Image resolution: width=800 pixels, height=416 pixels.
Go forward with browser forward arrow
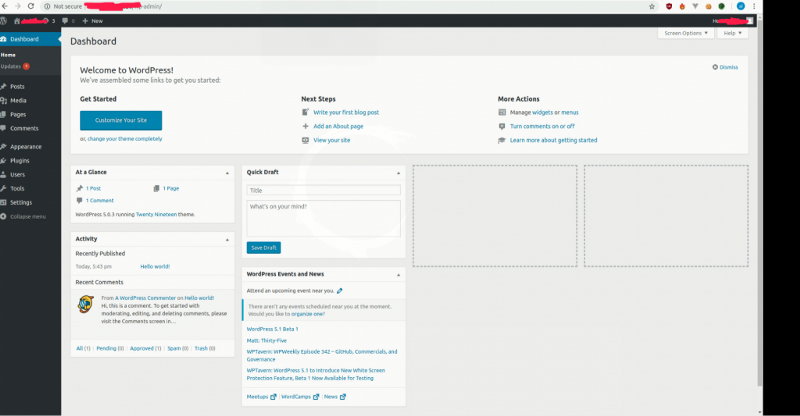click(17, 6)
